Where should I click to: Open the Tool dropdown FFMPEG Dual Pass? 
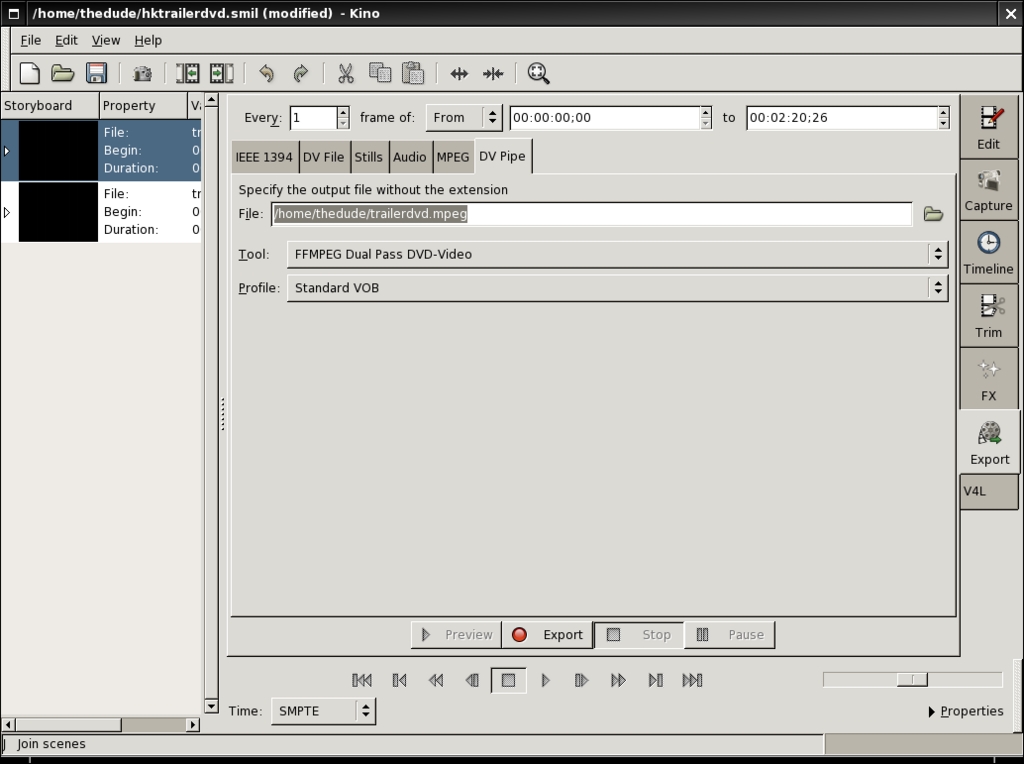(617, 254)
